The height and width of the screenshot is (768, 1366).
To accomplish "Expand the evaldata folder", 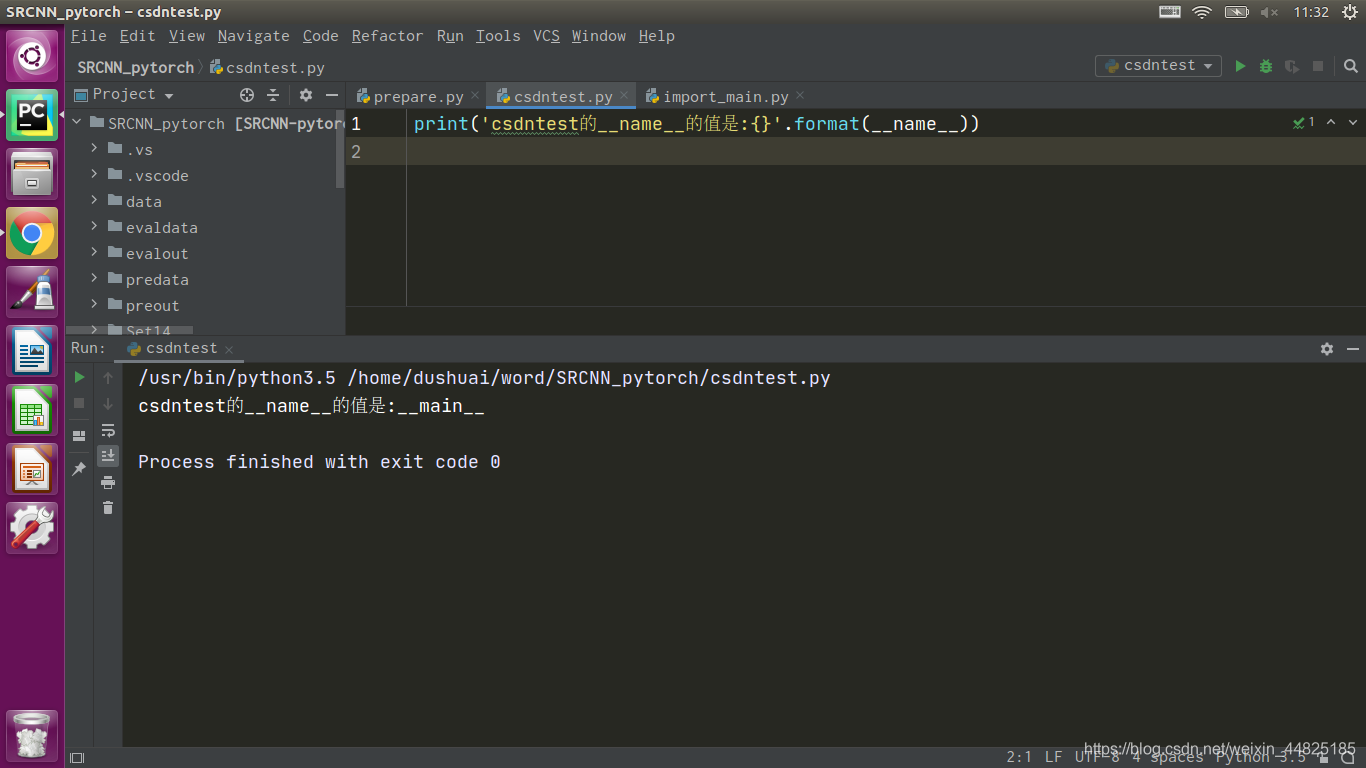I will (x=94, y=226).
